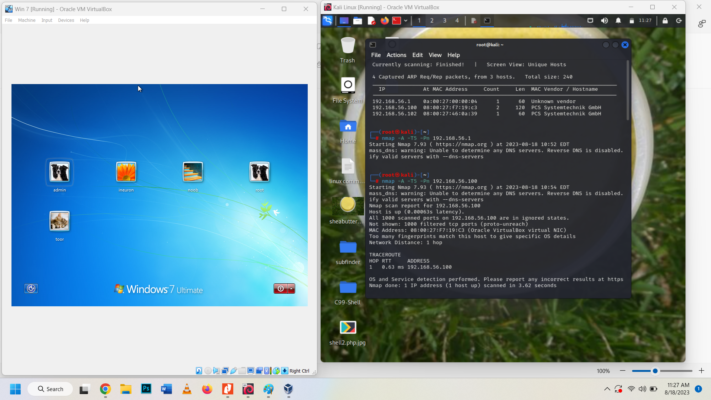Open Win 7 VirtualBox File menu
This screenshot has height=400, width=711.
(9, 20)
